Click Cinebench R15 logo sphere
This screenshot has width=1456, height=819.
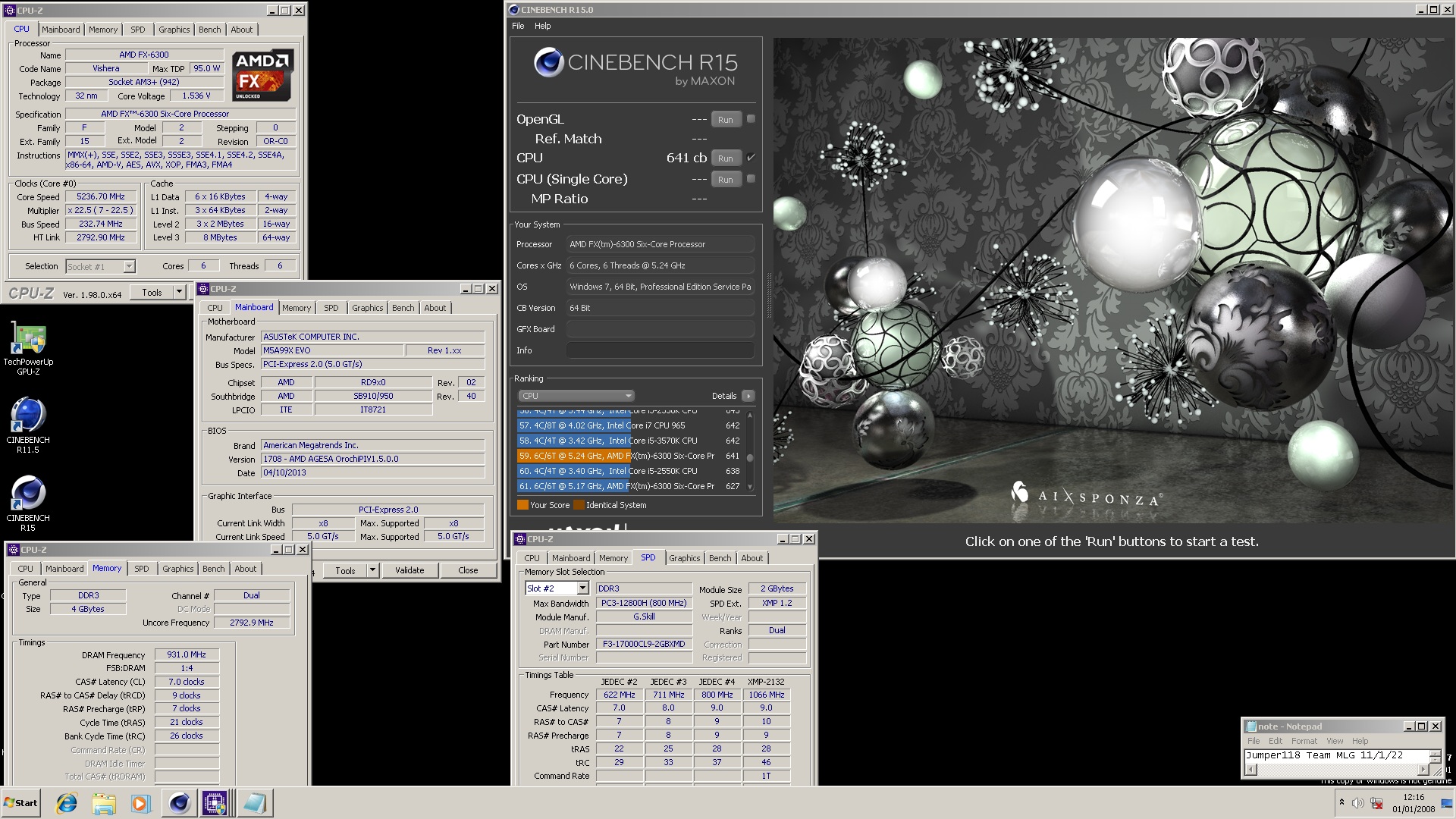[548, 62]
